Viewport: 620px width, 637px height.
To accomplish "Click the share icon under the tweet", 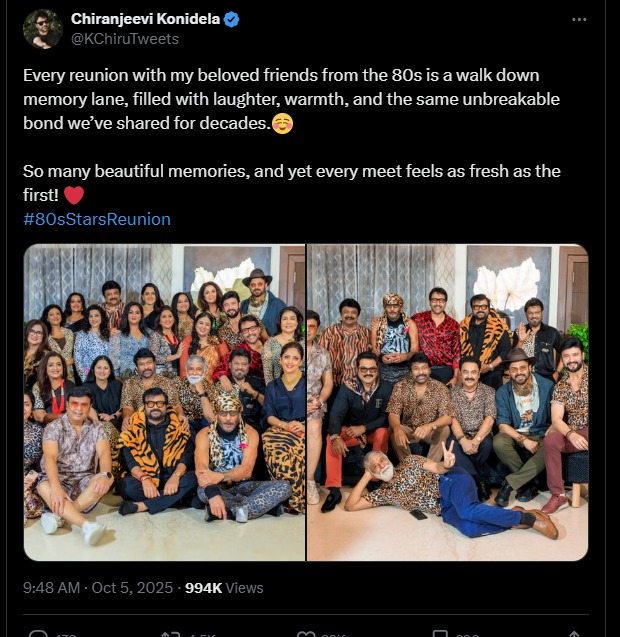I will (x=576, y=633).
